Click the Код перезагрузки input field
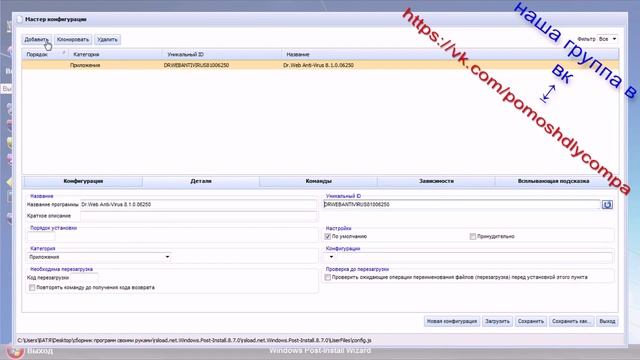640x360 pixels. tap(84, 278)
